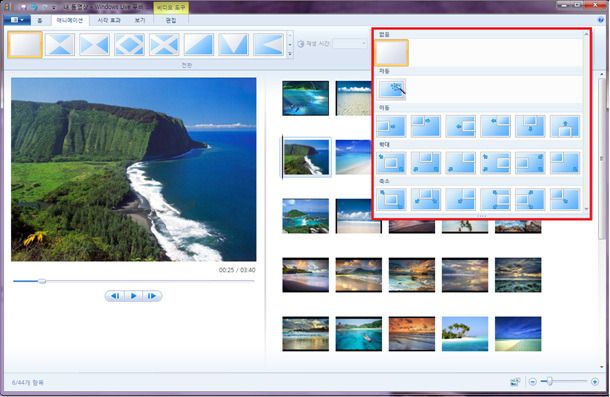
Task: Switch to the 애니메이션 tab
Action: coord(70,20)
